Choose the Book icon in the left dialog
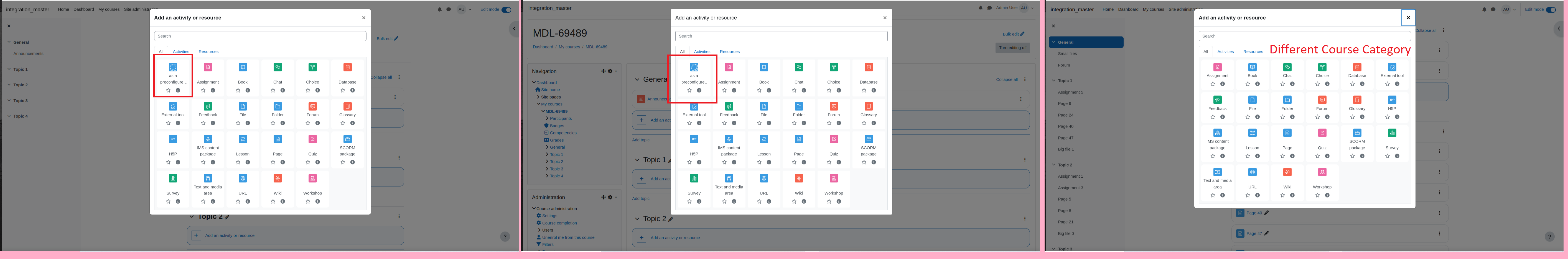The height and width of the screenshot is (259, 1568). coord(243,68)
